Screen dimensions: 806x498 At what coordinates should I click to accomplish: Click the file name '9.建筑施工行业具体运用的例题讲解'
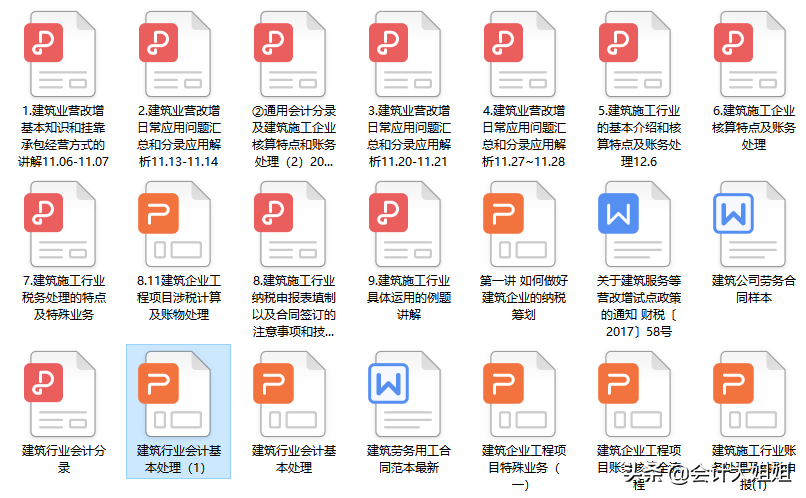click(409, 298)
